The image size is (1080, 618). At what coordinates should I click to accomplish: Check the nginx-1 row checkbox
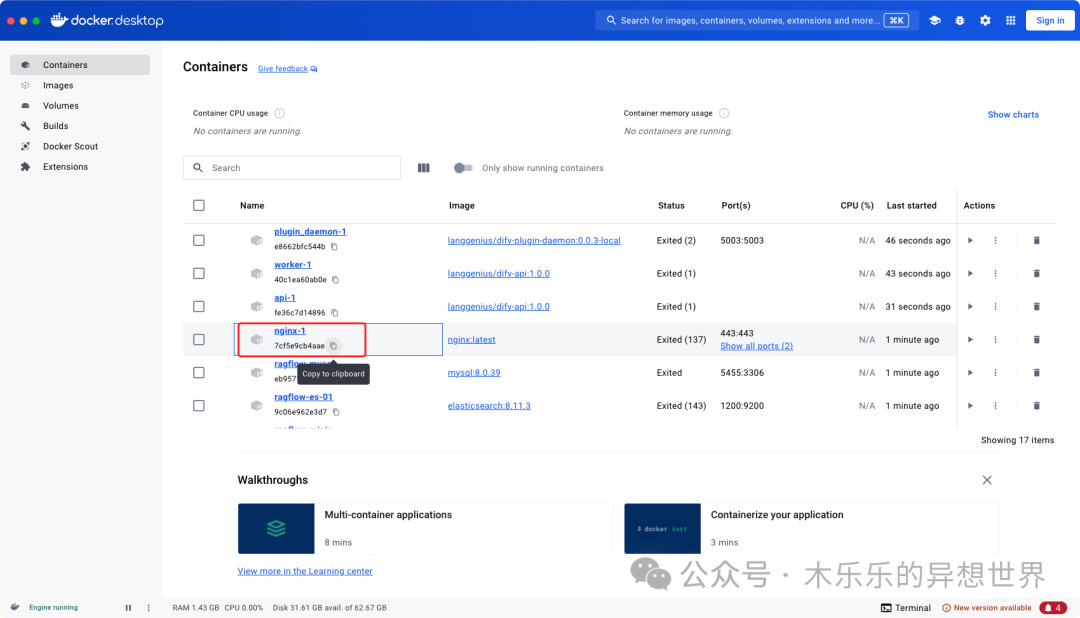click(199, 340)
